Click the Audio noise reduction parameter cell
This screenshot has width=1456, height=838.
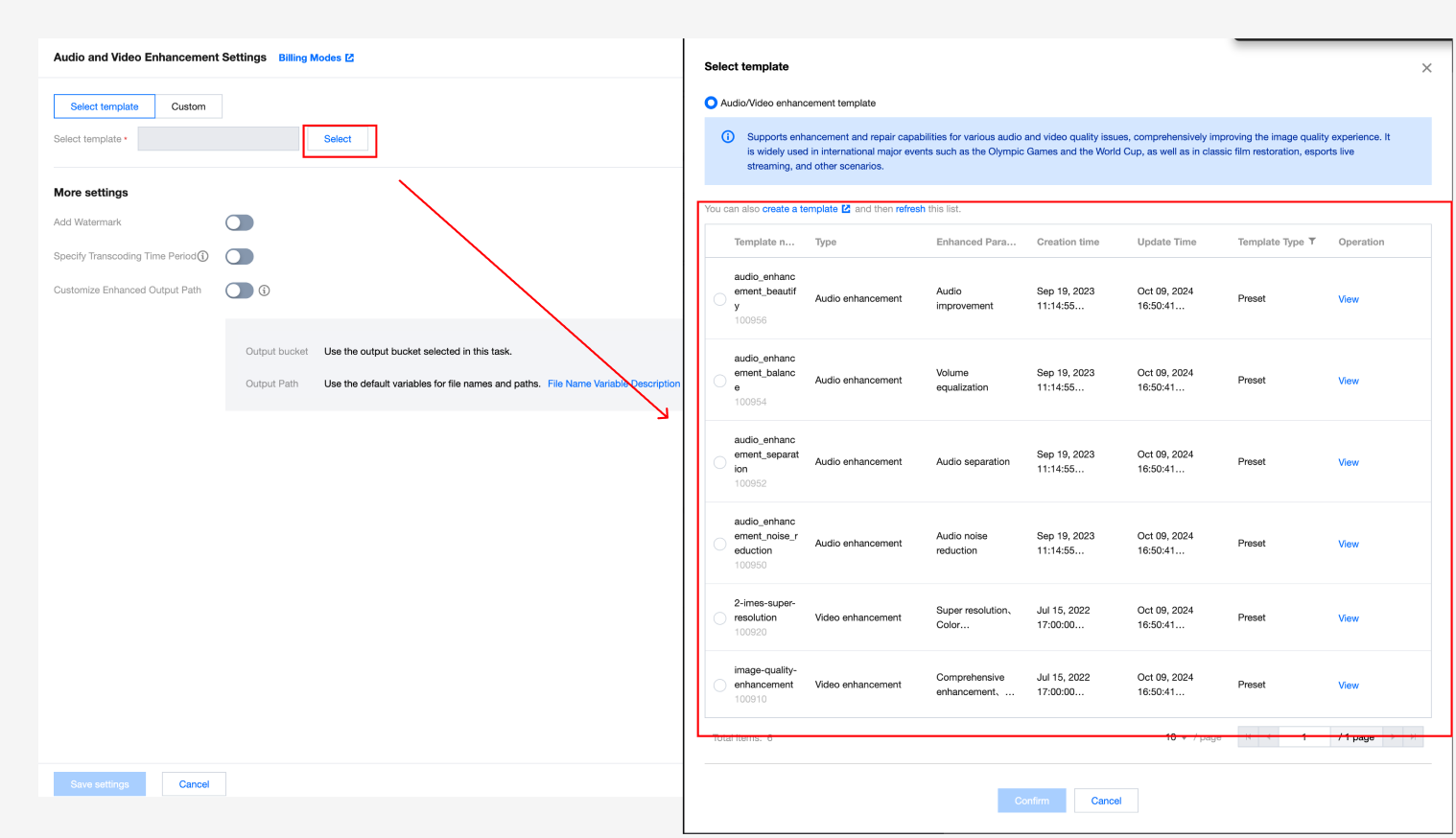coord(961,544)
